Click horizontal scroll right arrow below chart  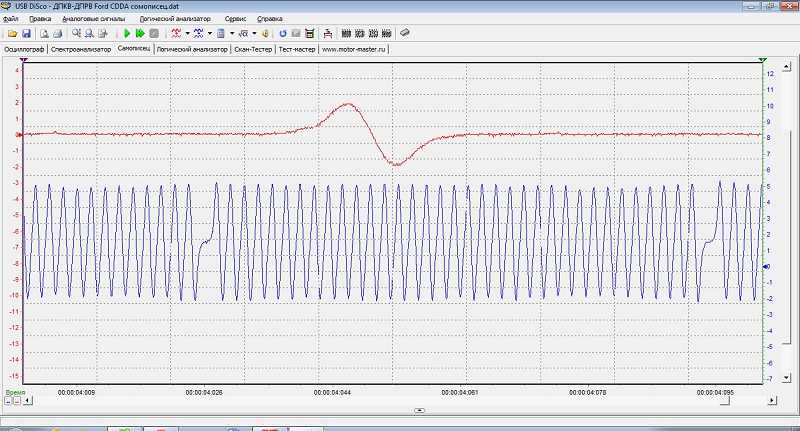point(772,400)
